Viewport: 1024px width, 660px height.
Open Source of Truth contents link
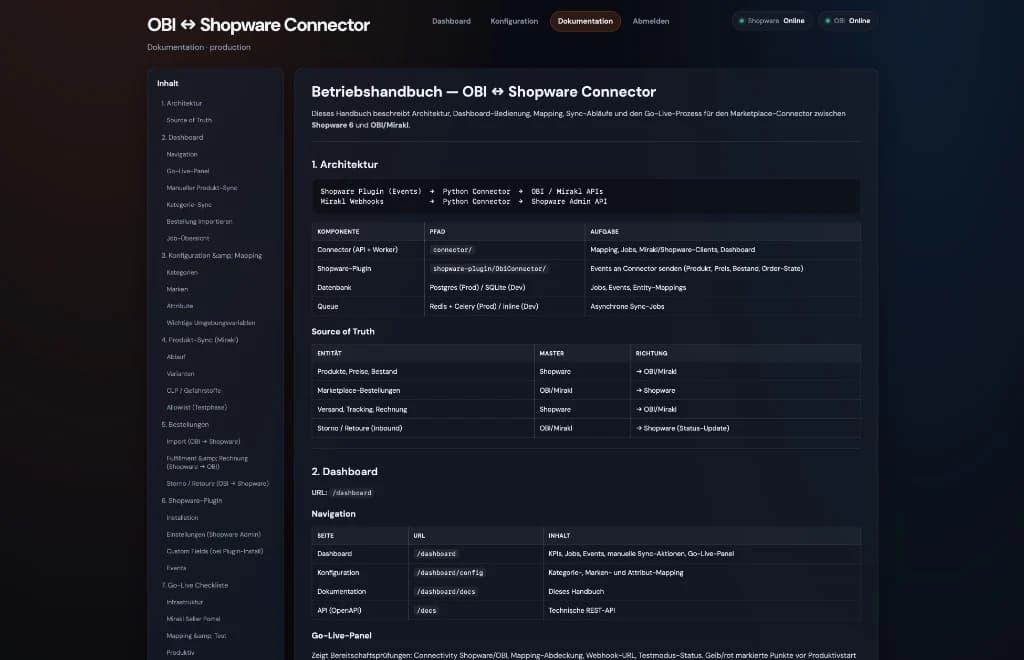[189, 120]
